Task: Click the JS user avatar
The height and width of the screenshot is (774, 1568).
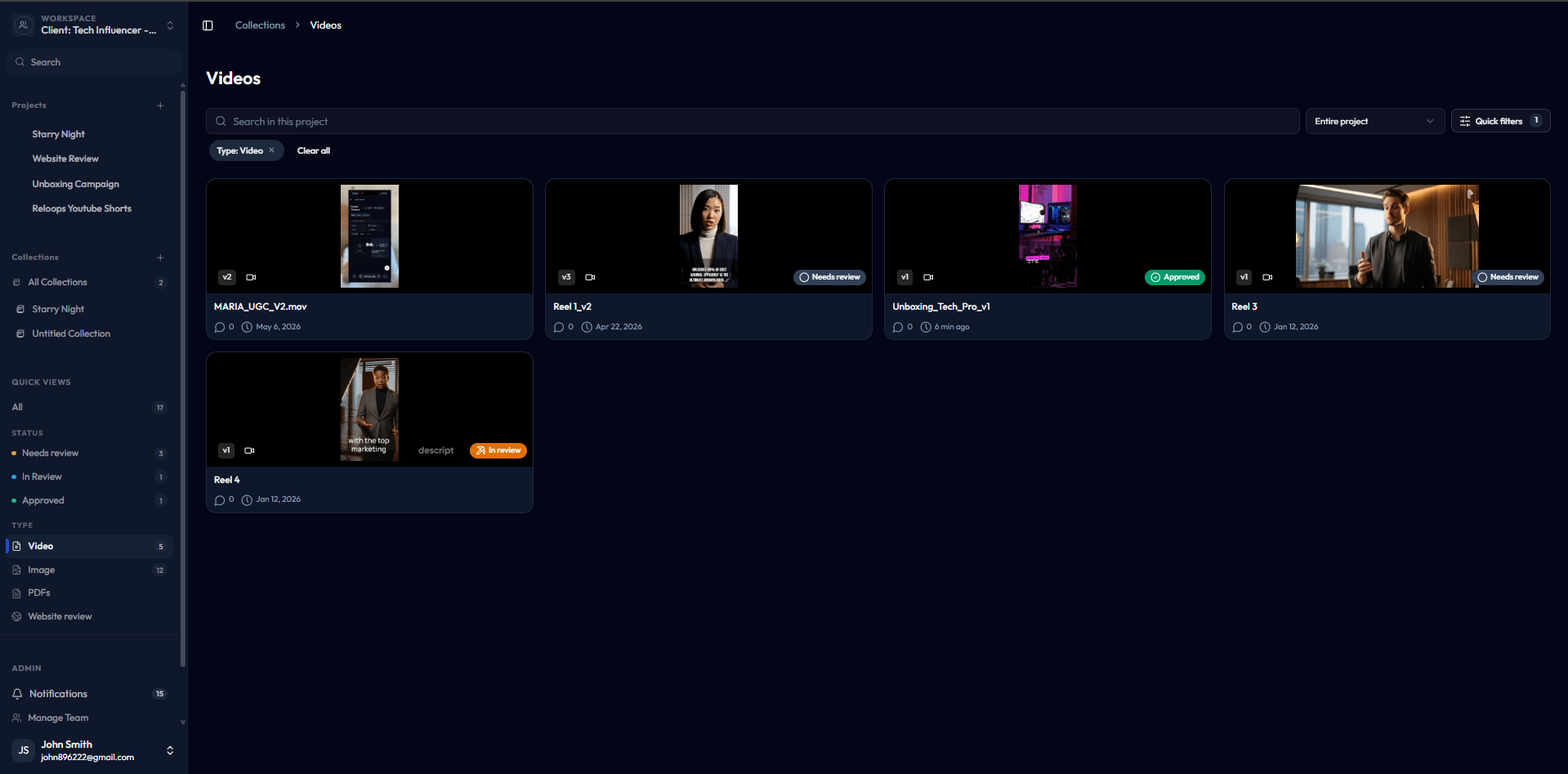Action: [x=24, y=750]
